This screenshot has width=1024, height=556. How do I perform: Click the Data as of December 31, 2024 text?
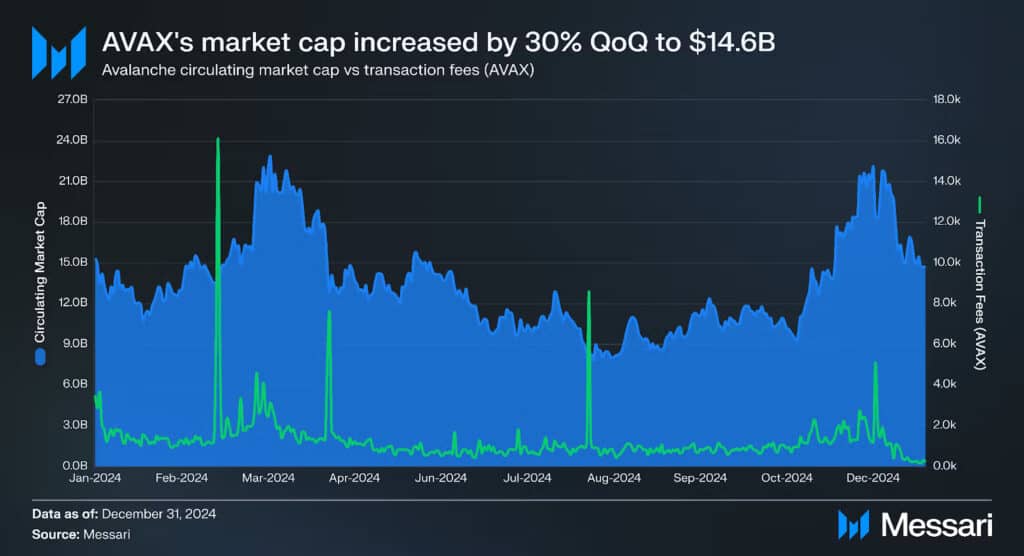click(124, 514)
